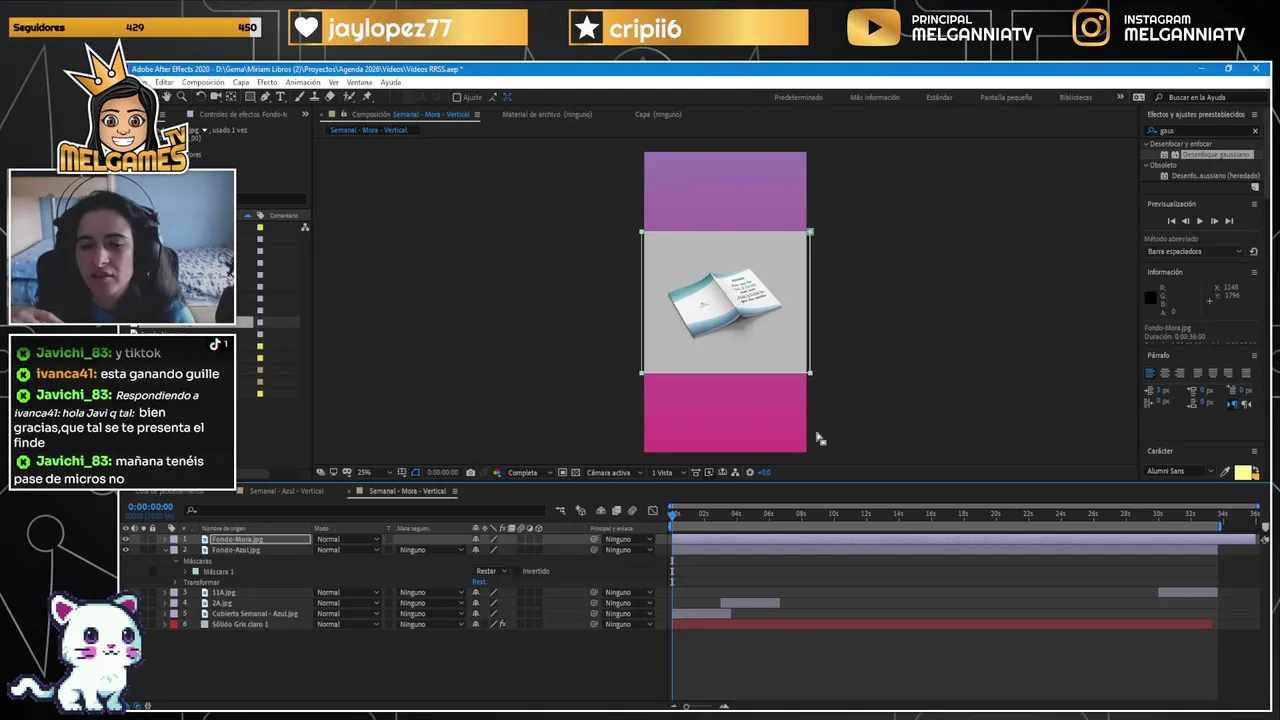Open the 25% magnification dropdown
This screenshot has width=1280, height=720.
click(x=375, y=472)
